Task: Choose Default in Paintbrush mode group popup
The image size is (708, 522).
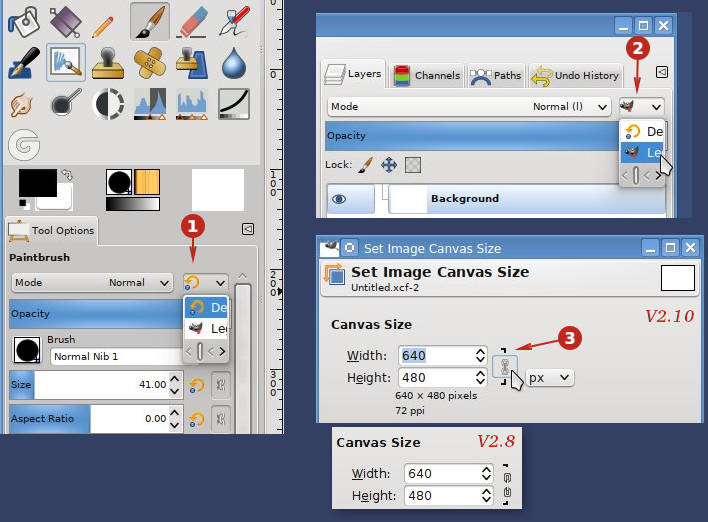Action: pos(207,308)
